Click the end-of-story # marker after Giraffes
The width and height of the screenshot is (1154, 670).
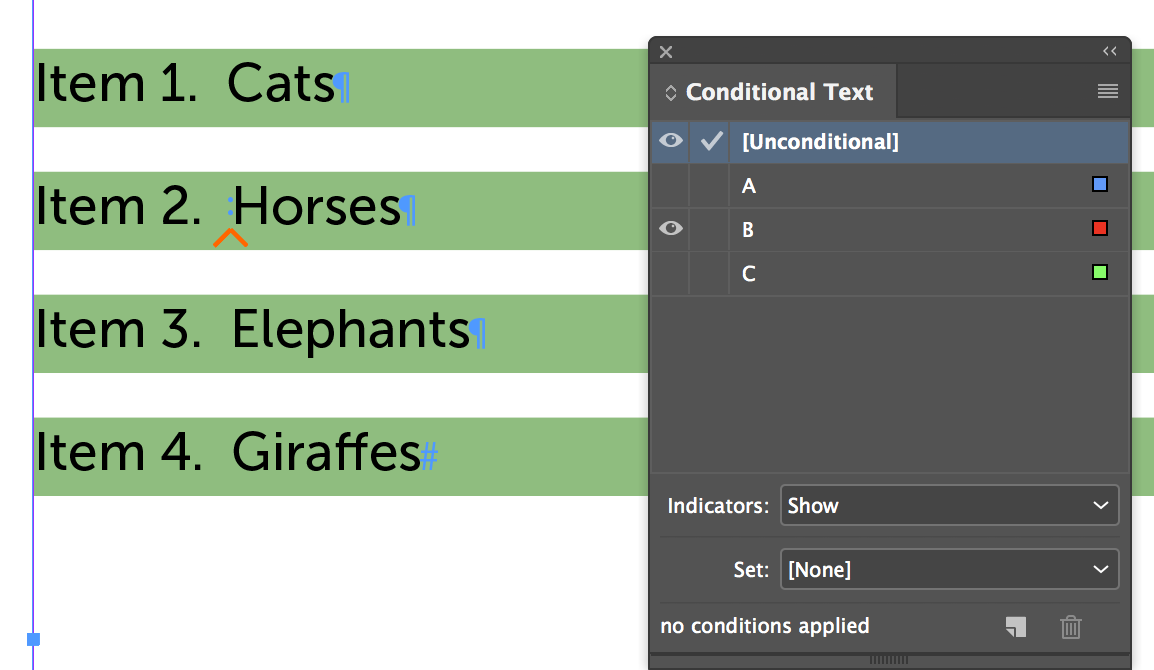(x=430, y=455)
